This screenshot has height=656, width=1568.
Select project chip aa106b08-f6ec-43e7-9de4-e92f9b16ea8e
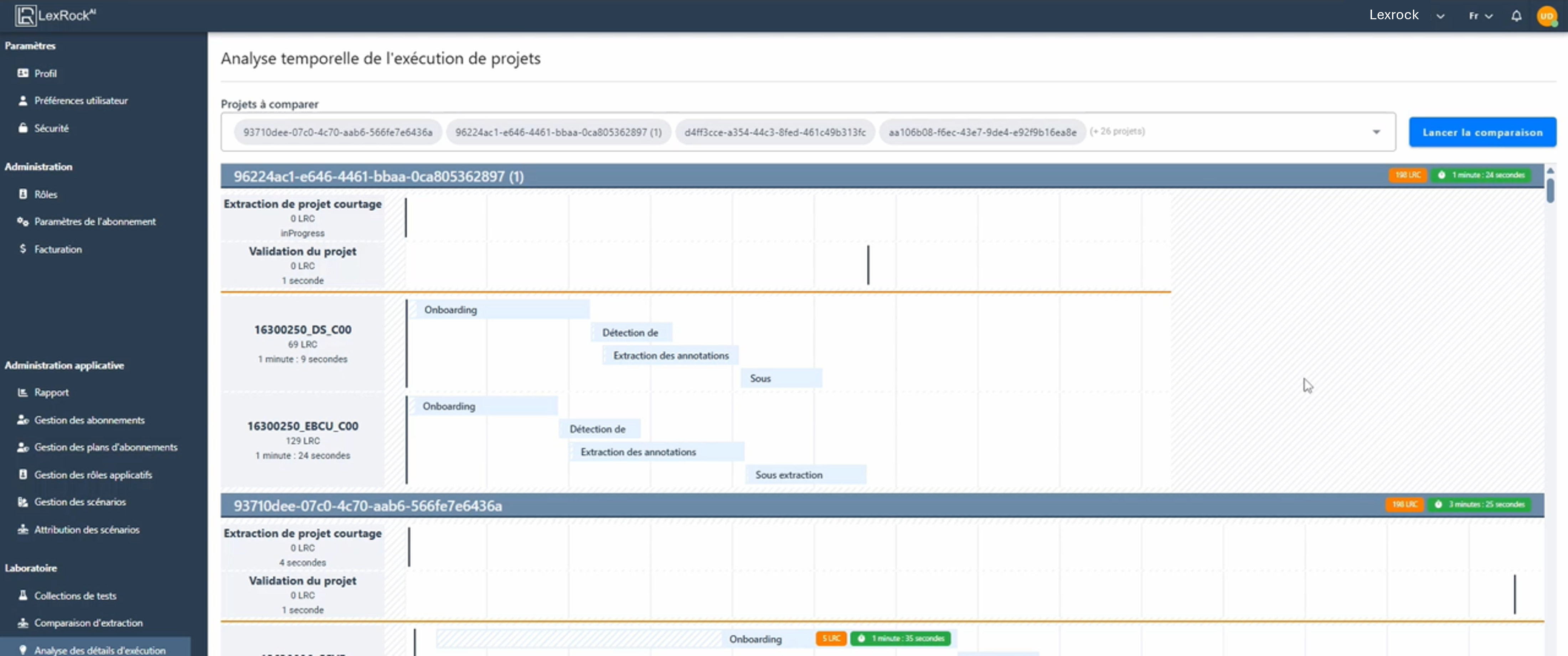click(x=982, y=132)
